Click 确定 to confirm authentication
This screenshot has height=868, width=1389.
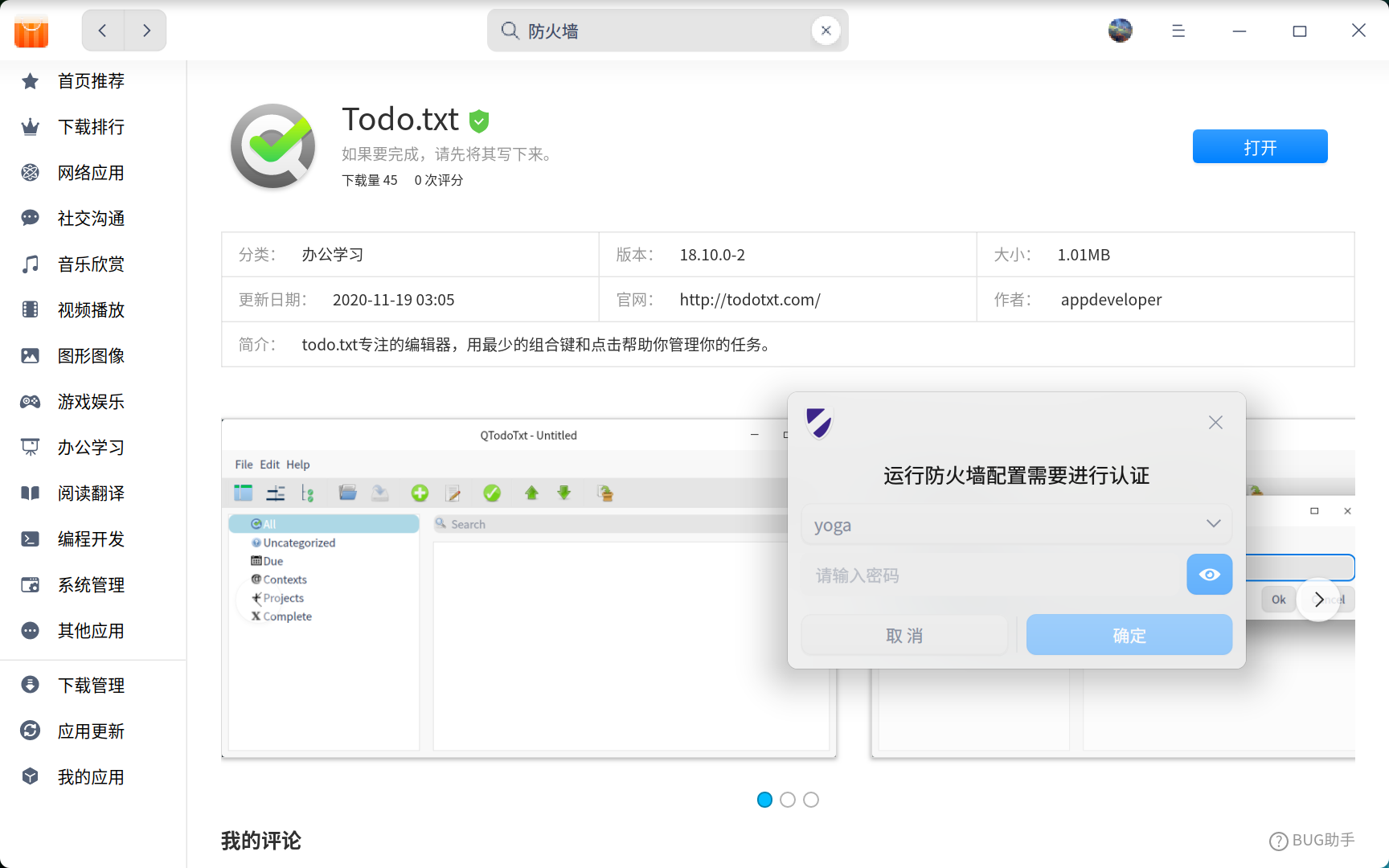[x=1129, y=635]
